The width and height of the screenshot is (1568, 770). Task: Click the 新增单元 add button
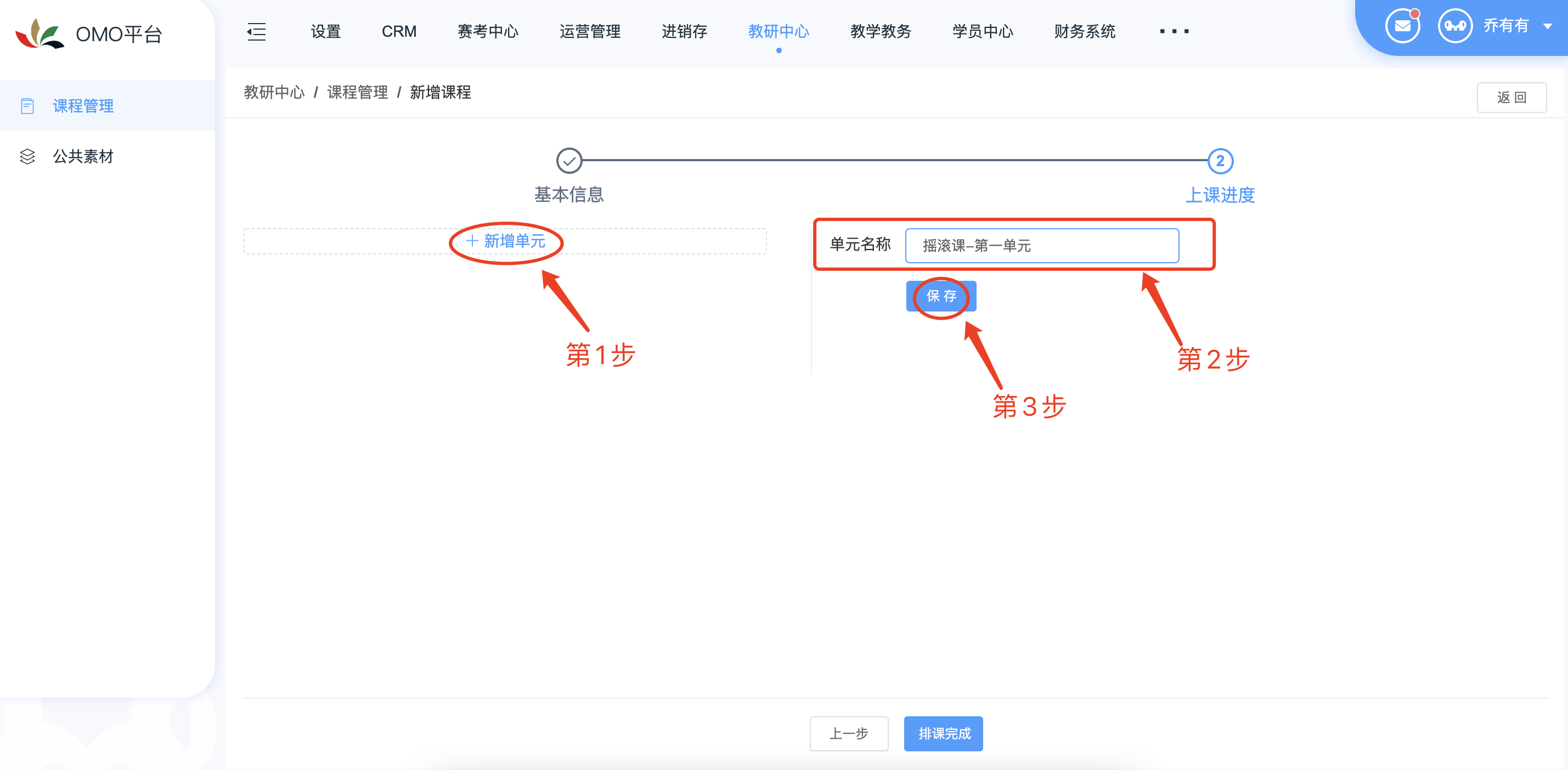505,241
